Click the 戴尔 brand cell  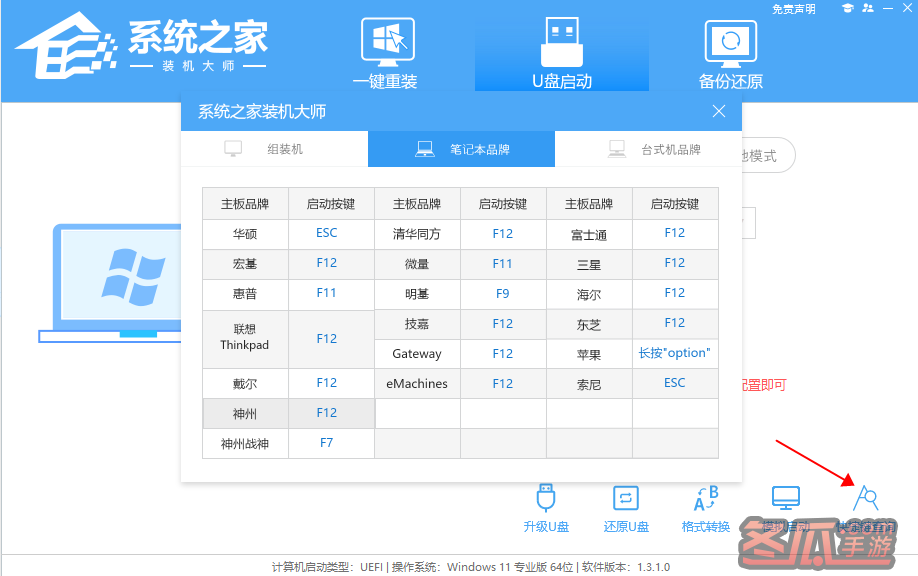pyautogui.click(x=245, y=384)
